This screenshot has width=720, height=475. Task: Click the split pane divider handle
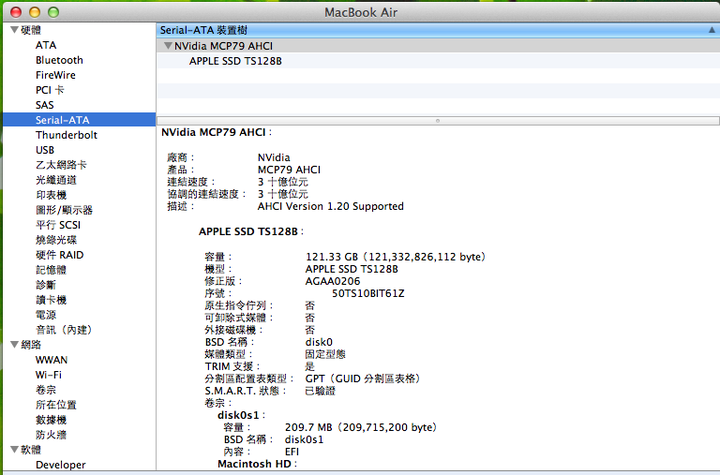click(438, 121)
